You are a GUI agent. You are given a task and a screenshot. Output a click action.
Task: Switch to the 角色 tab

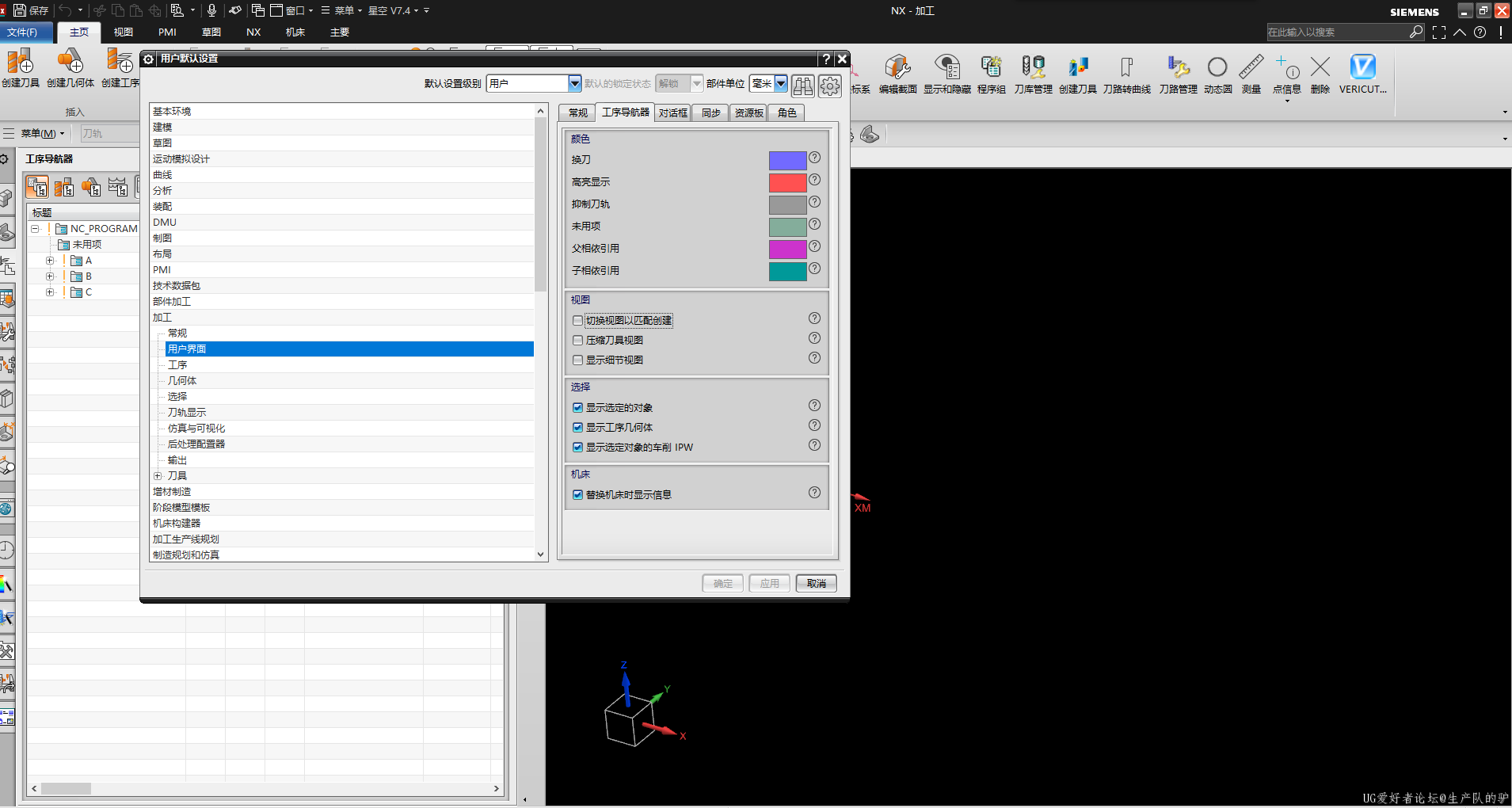786,113
